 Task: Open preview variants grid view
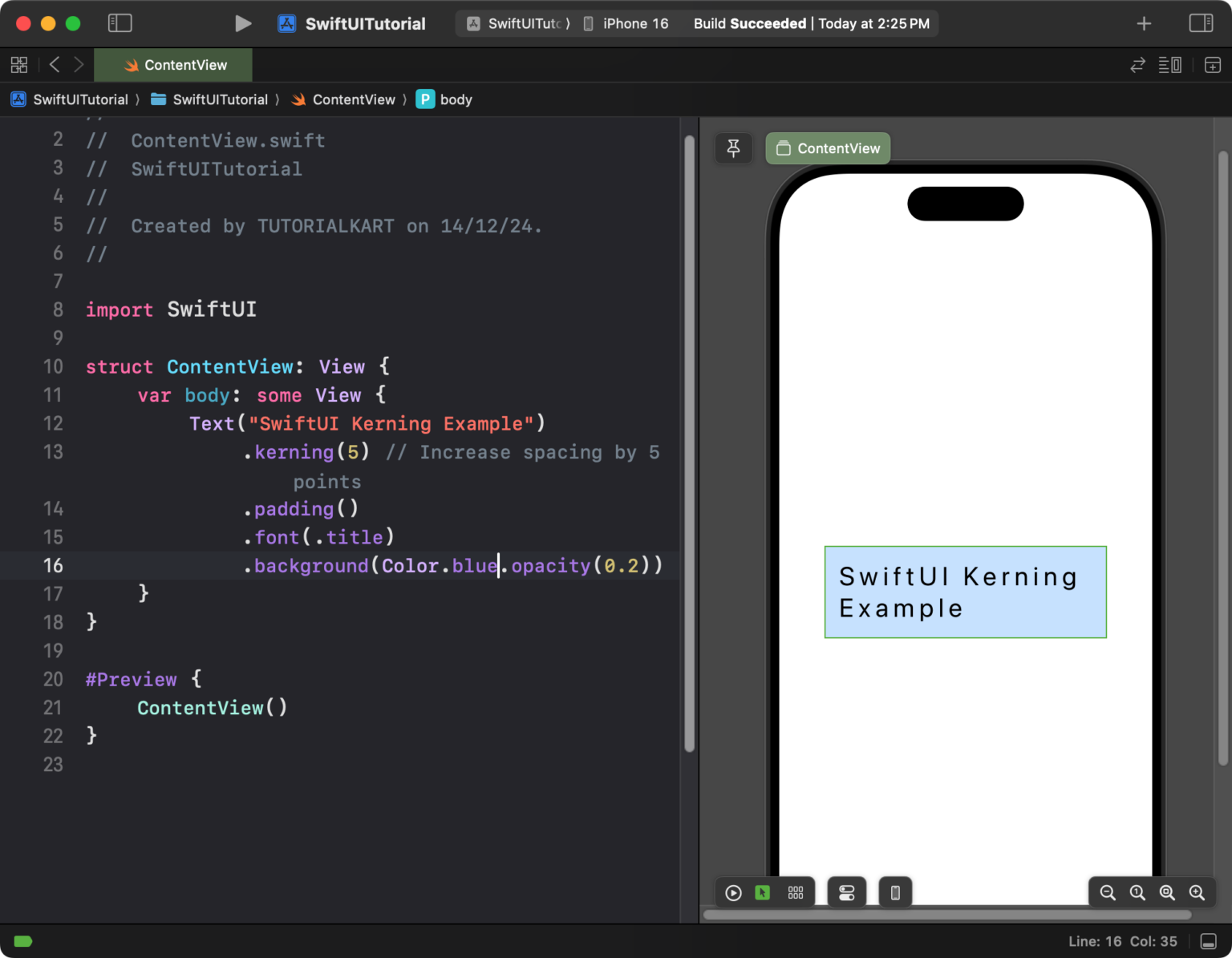click(796, 892)
